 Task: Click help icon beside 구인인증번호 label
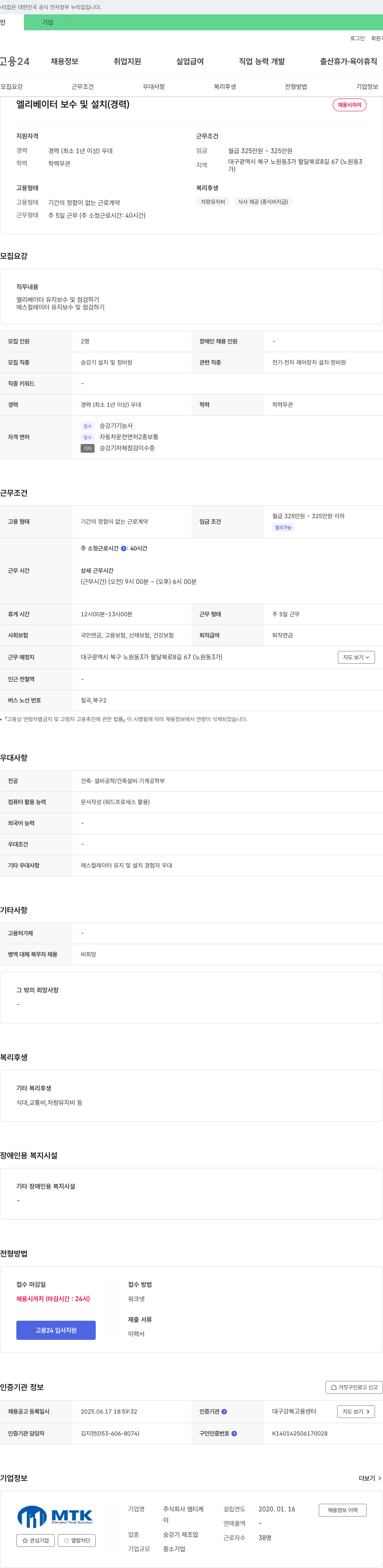[x=235, y=1434]
